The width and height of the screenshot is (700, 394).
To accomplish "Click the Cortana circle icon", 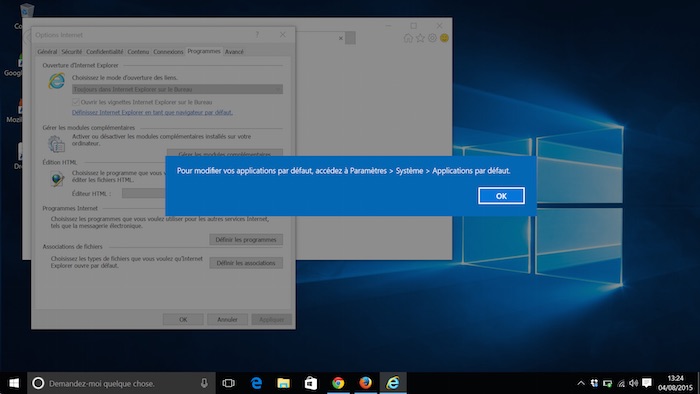I will [38, 383].
